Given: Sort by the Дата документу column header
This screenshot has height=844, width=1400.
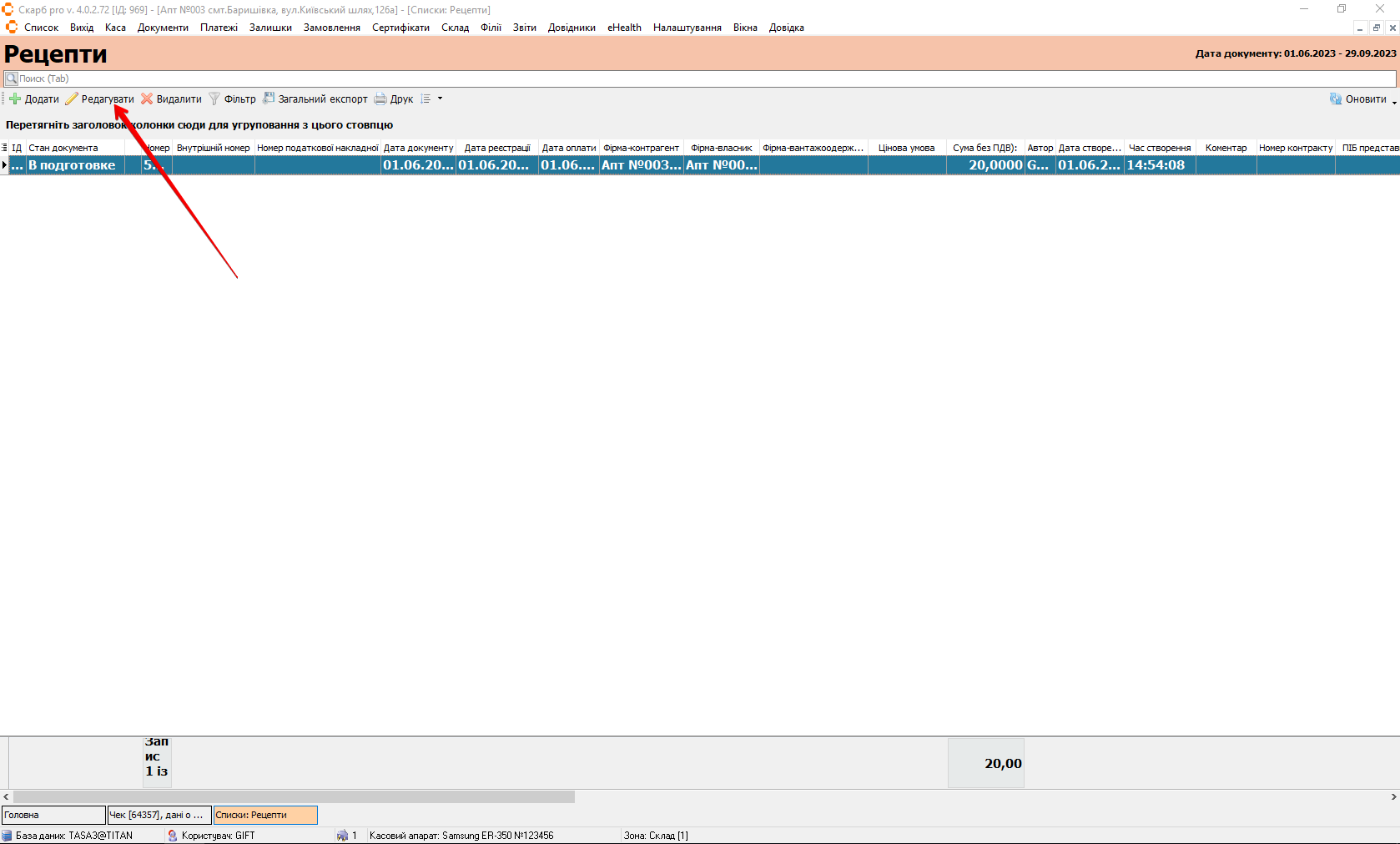Looking at the screenshot, I should click(418, 148).
